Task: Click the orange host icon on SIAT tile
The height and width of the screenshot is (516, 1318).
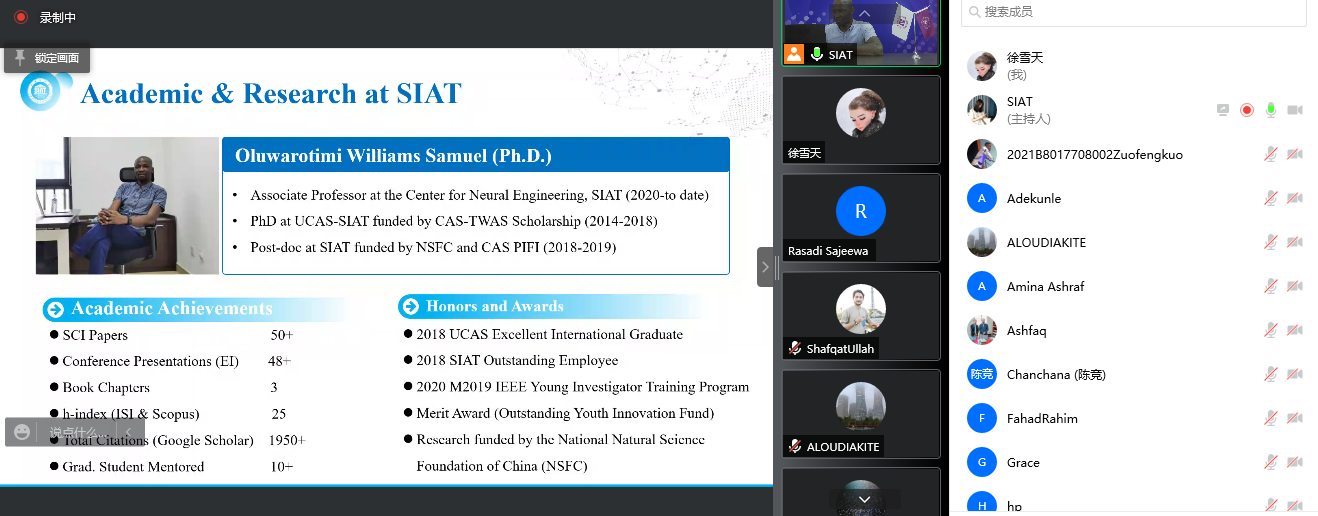Action: (x=794, y=55)
